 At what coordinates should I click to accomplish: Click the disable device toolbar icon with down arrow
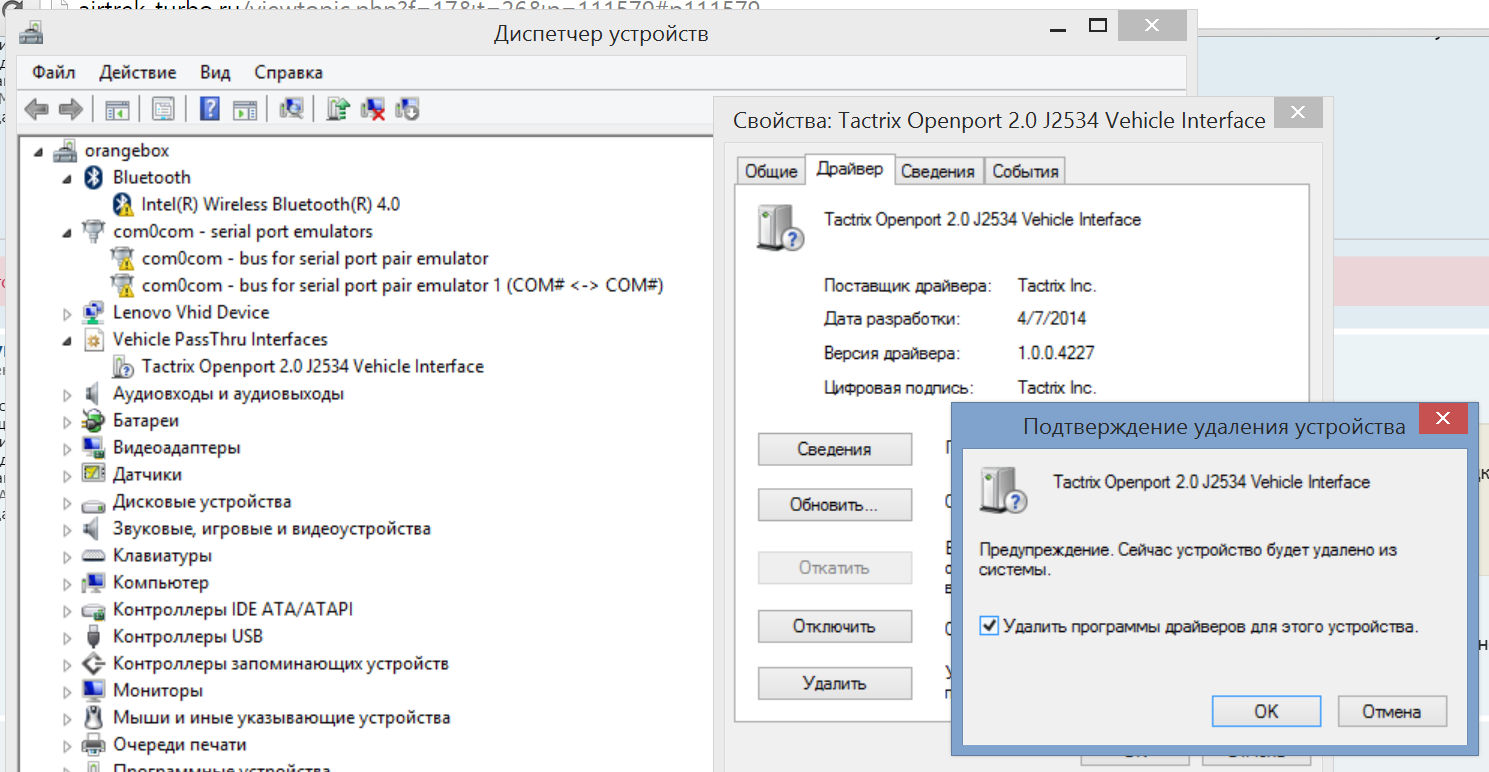407,109
